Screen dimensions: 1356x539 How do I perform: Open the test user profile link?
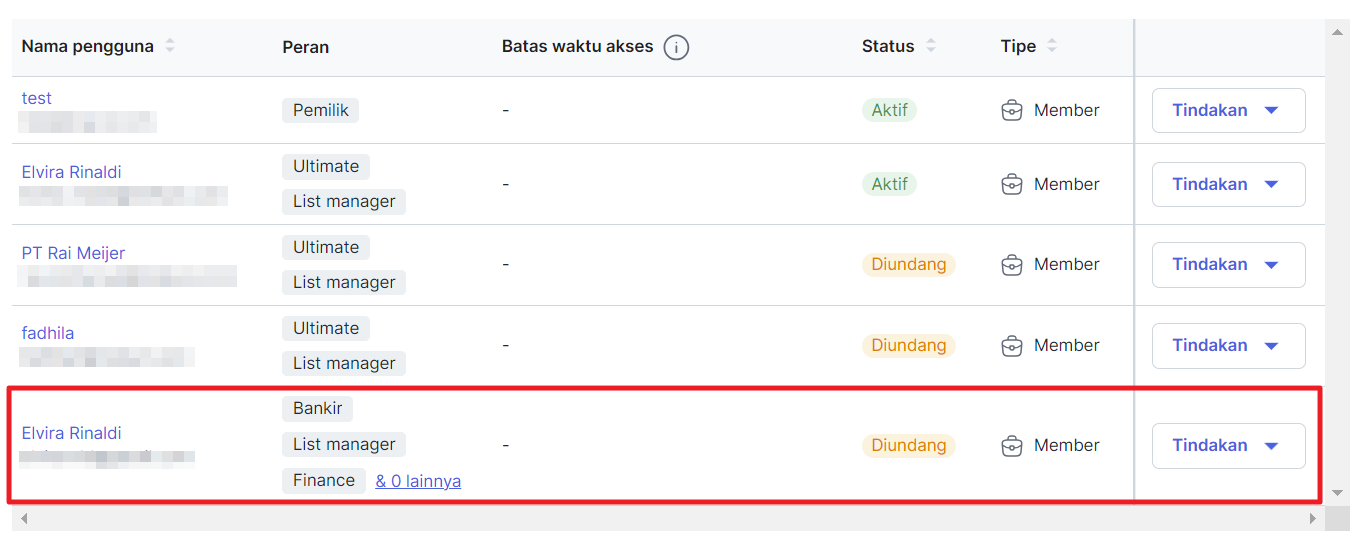pos(37,98)
